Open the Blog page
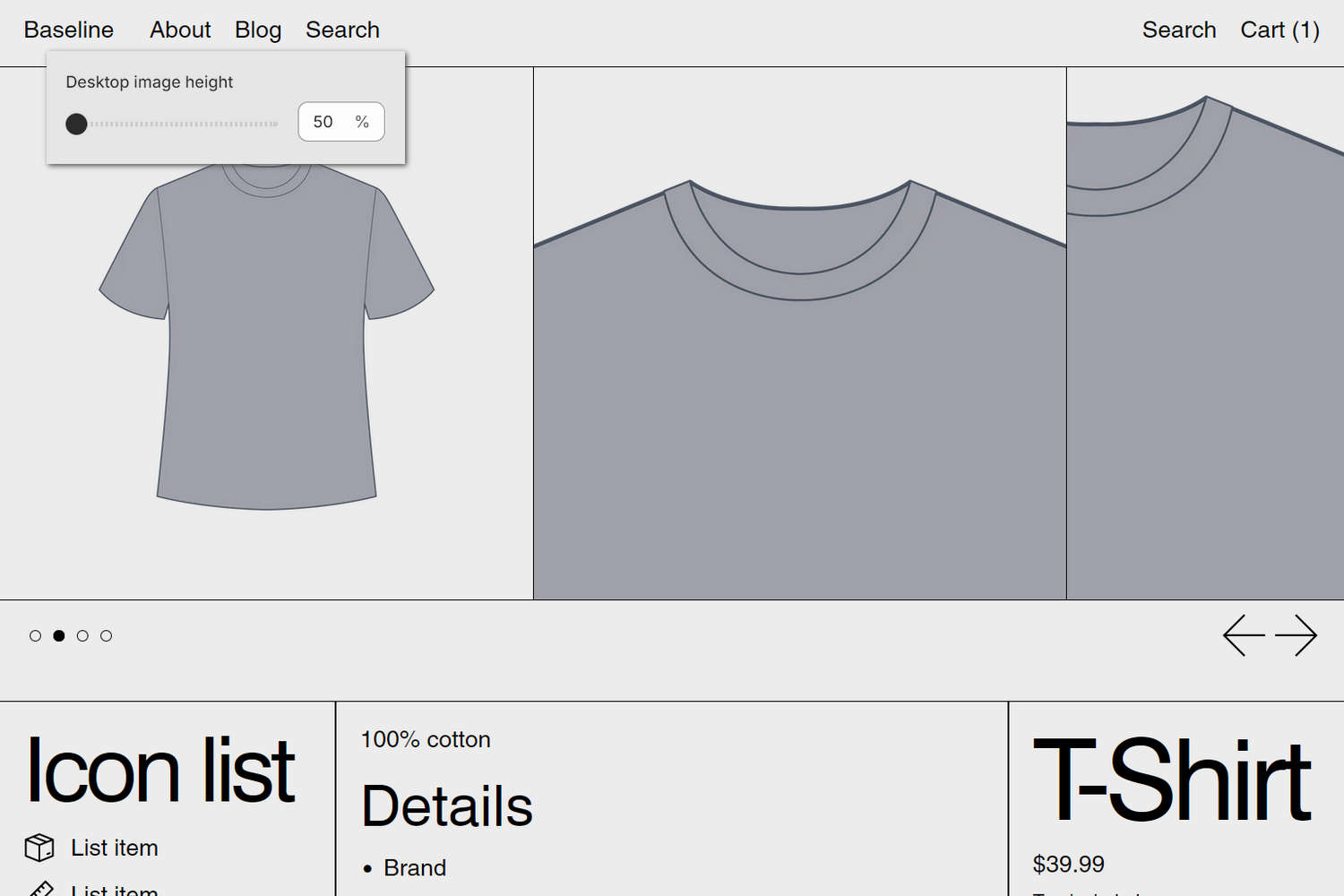 [x=257, y=30]
